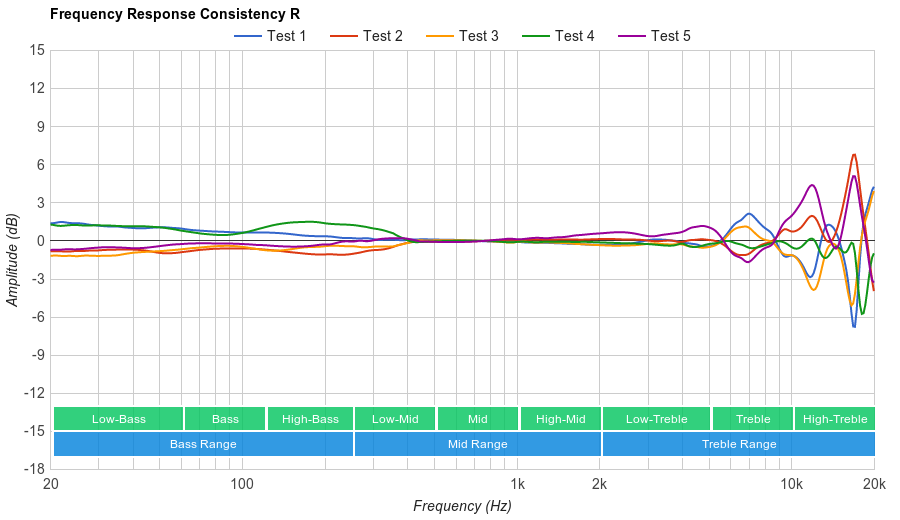The image size is (900, 520).
Task: Select the High-Bass band
Action: (310, 419)
